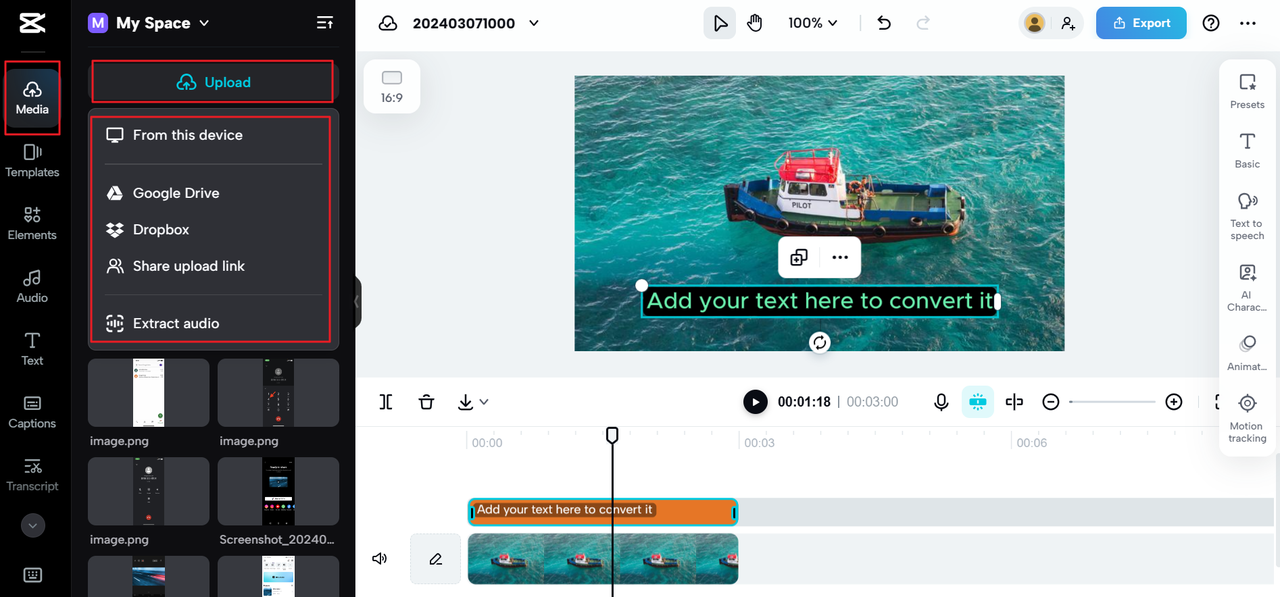Viewport: 1280px width, 597px height.
Task: Open the Transcript panel
Action: tap(32, 475)
